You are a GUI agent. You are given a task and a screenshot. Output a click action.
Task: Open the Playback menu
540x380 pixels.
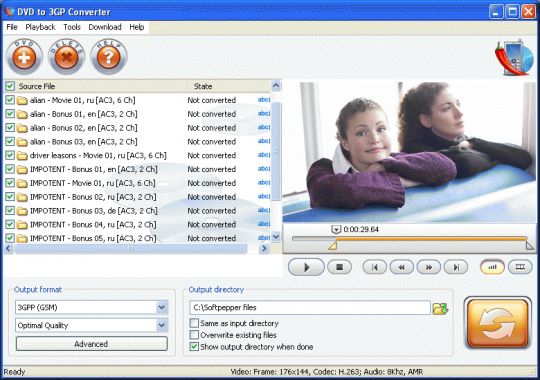40,27
